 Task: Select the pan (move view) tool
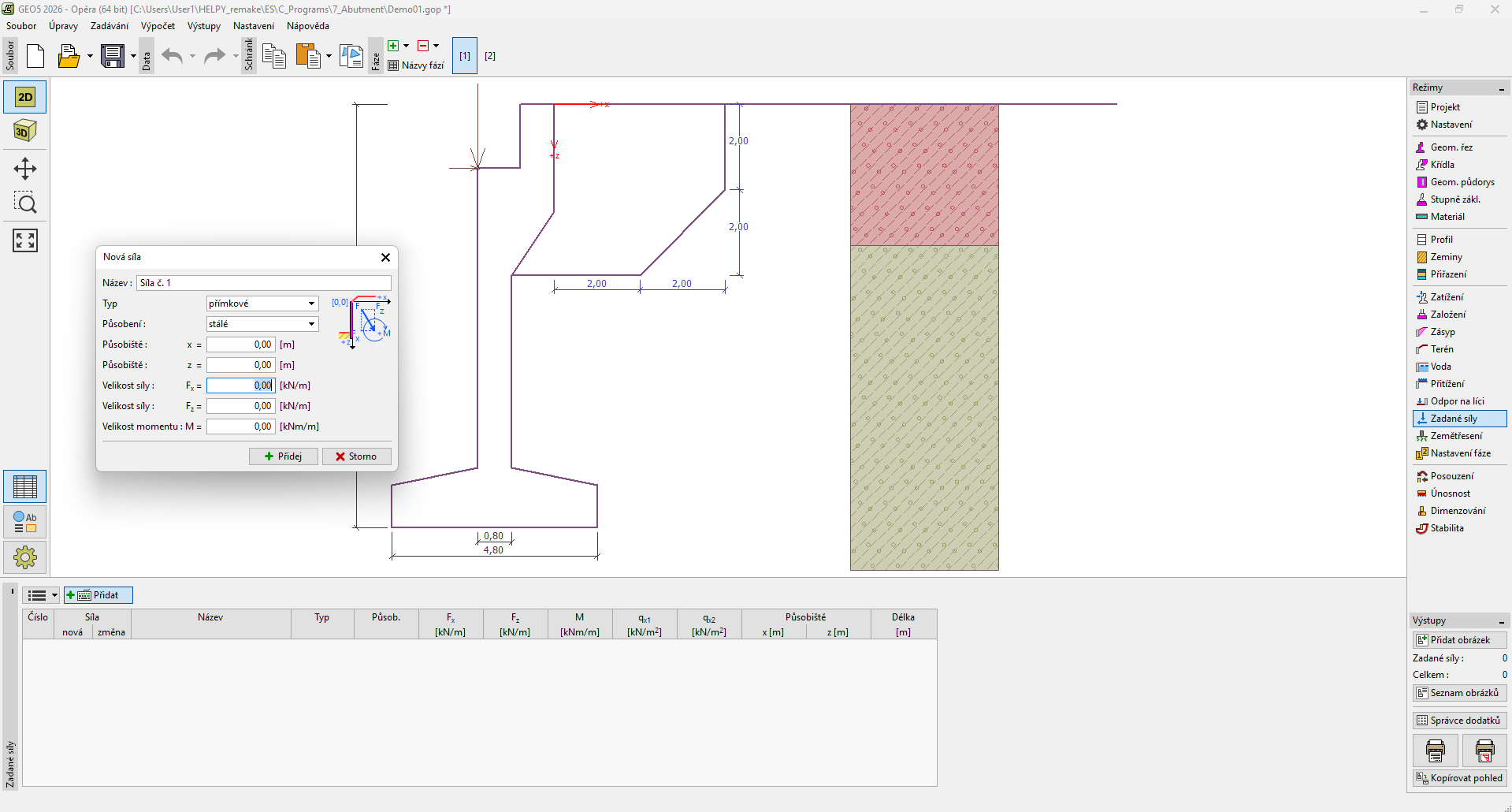pyautogui.click(x=25, y=169)
